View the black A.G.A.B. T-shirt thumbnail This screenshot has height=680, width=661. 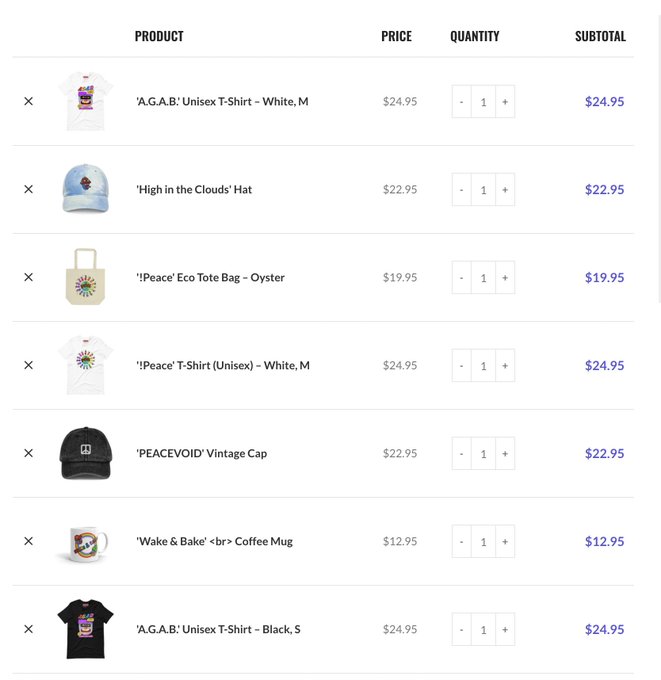(x=85, y=629)
